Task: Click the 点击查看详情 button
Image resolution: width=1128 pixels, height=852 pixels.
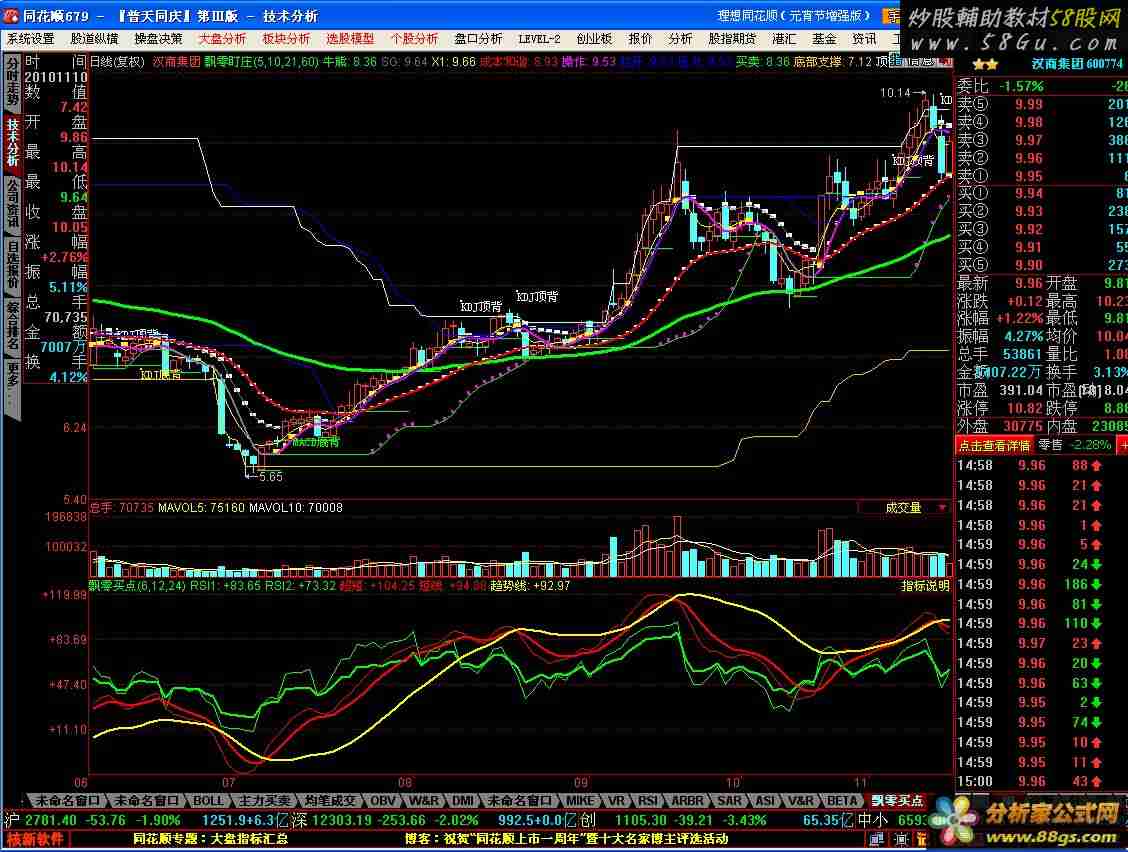Action: pos(994,445)
